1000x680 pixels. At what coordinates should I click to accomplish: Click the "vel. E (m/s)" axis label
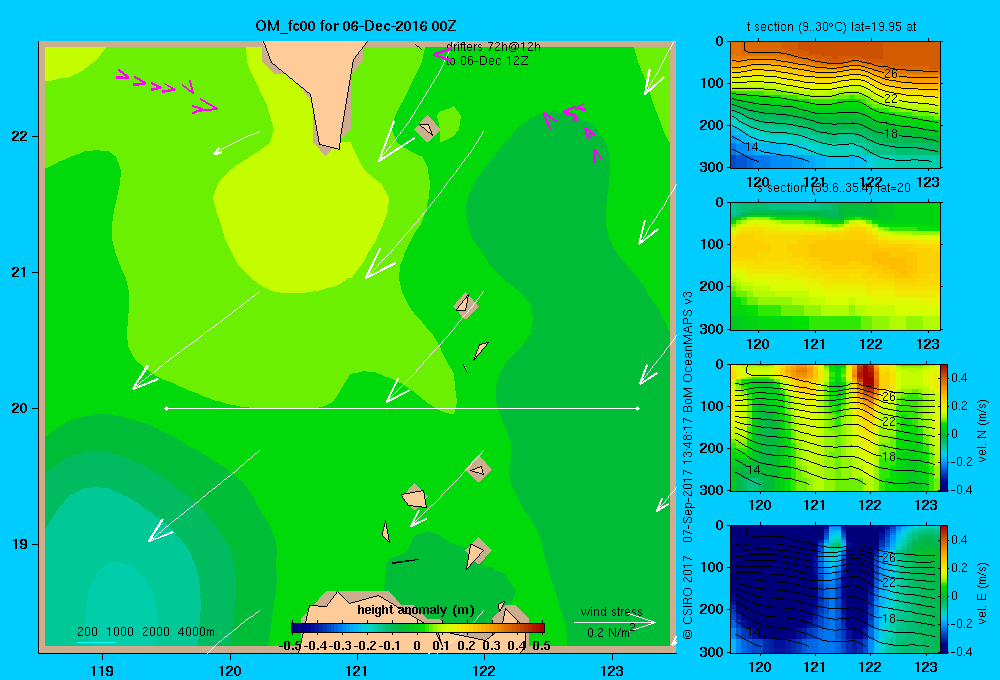[x=982, y=593]
